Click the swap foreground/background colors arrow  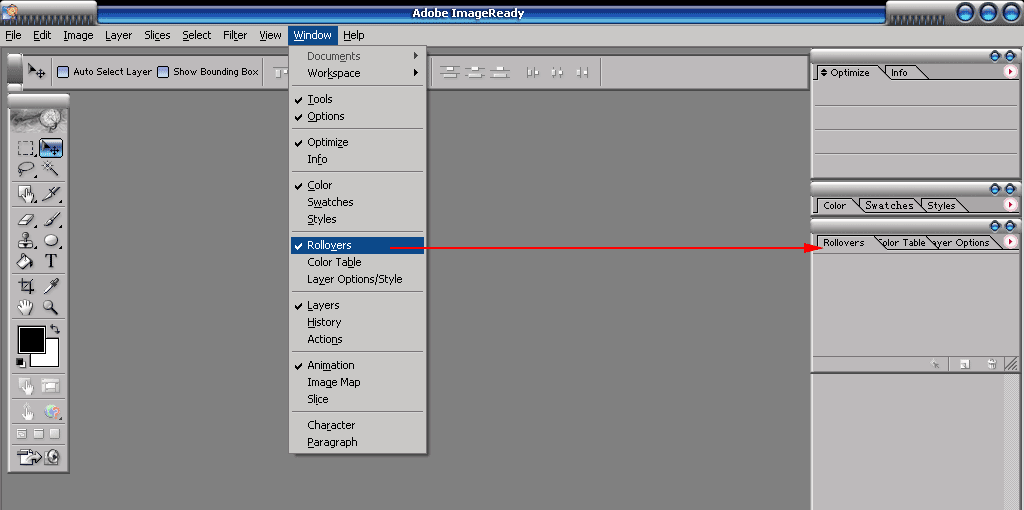point(55,329)
